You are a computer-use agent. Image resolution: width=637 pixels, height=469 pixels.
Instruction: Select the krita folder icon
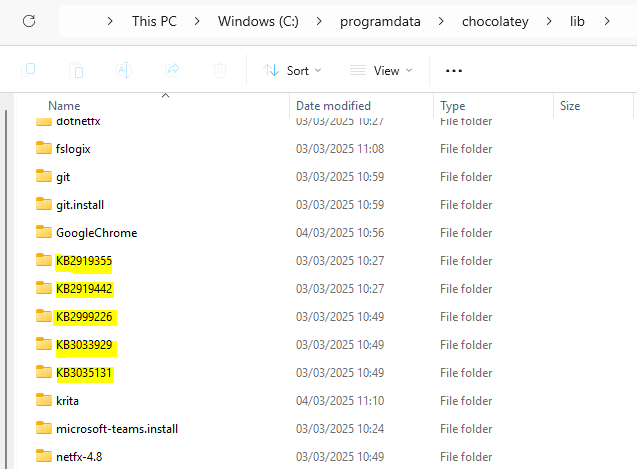(43, 400)
